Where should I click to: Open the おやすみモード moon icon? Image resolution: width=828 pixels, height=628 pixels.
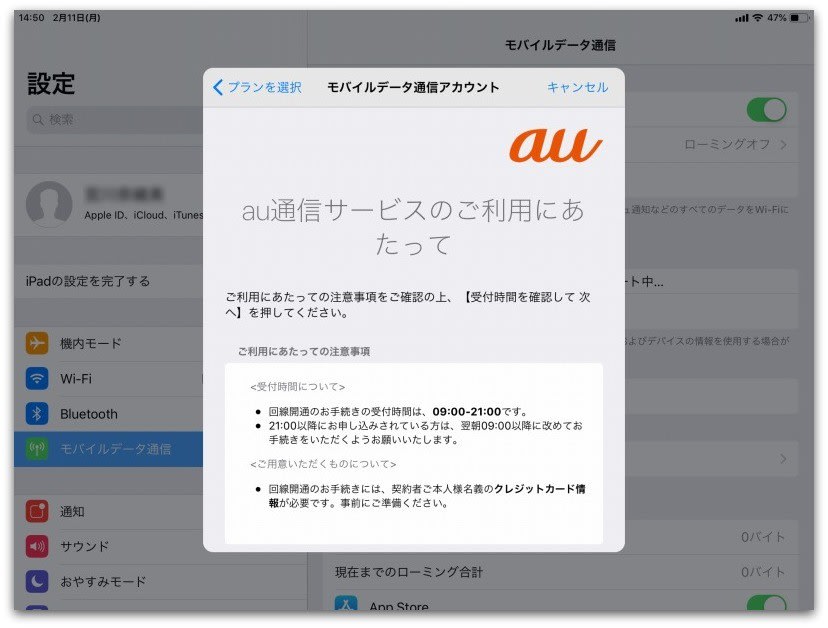[x=37, y=582]
